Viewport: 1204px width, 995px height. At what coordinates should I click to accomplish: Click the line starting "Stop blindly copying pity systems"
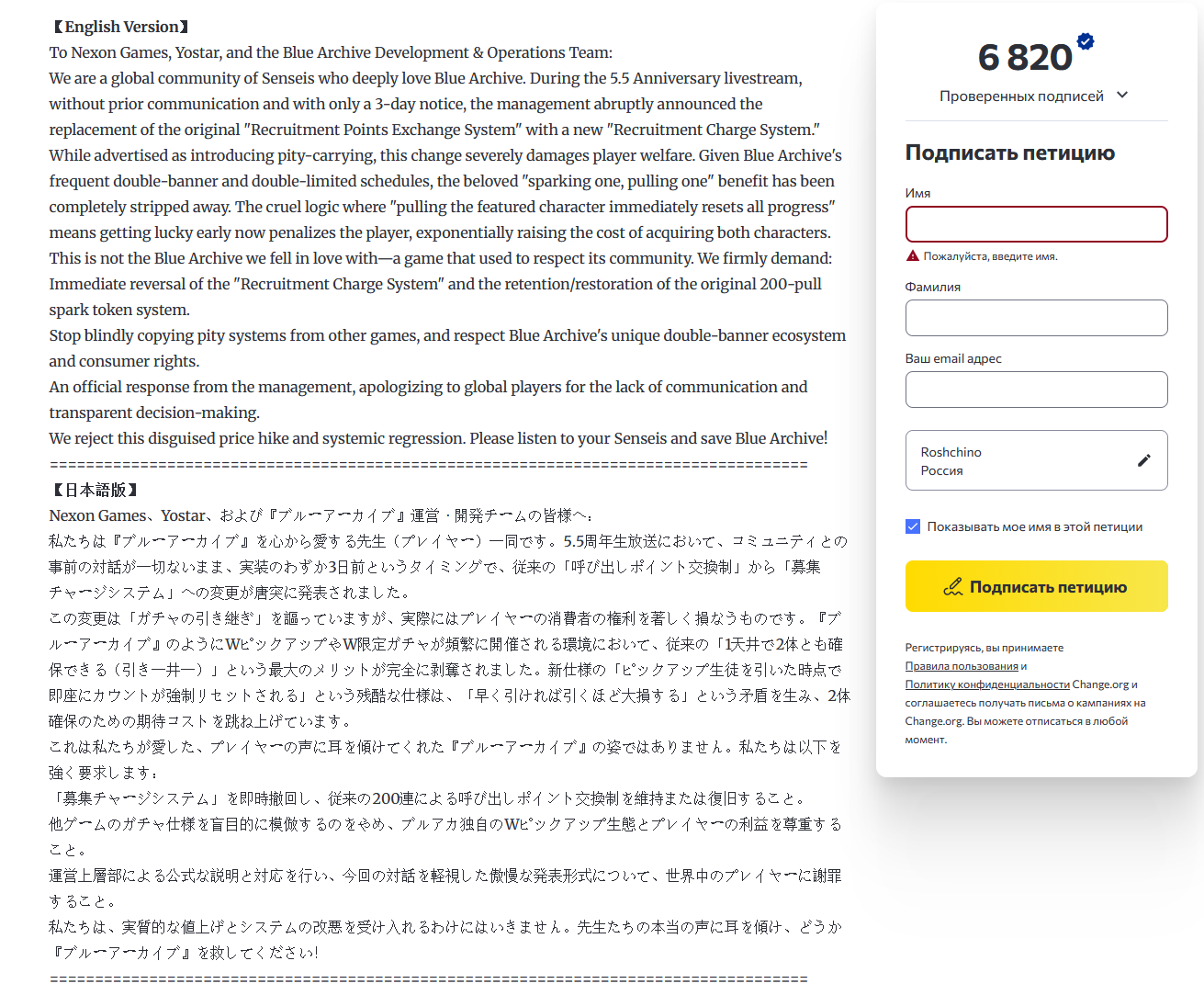click(x=447, y=335)
